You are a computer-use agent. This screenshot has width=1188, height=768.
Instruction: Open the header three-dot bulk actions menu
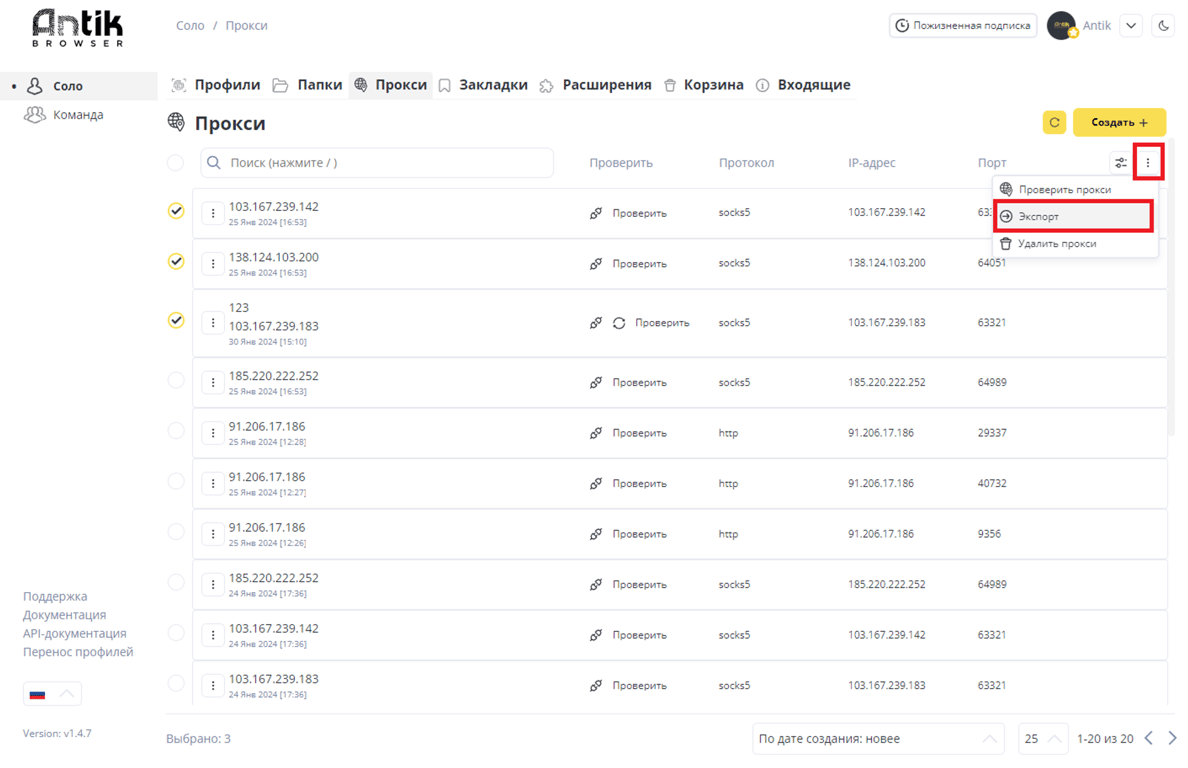[1148, 163]
